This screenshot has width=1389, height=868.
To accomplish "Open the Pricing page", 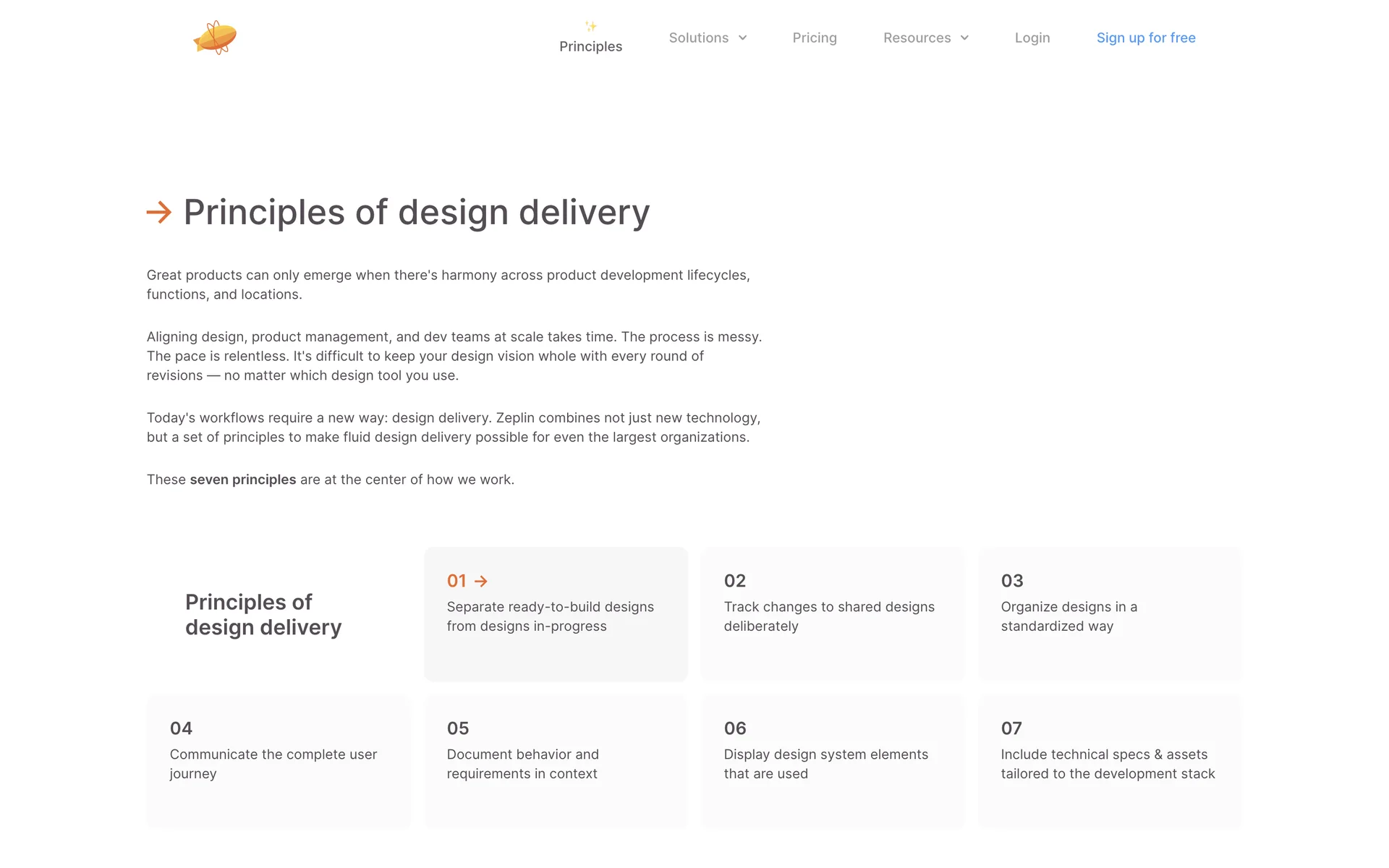I will click(815, 38).
